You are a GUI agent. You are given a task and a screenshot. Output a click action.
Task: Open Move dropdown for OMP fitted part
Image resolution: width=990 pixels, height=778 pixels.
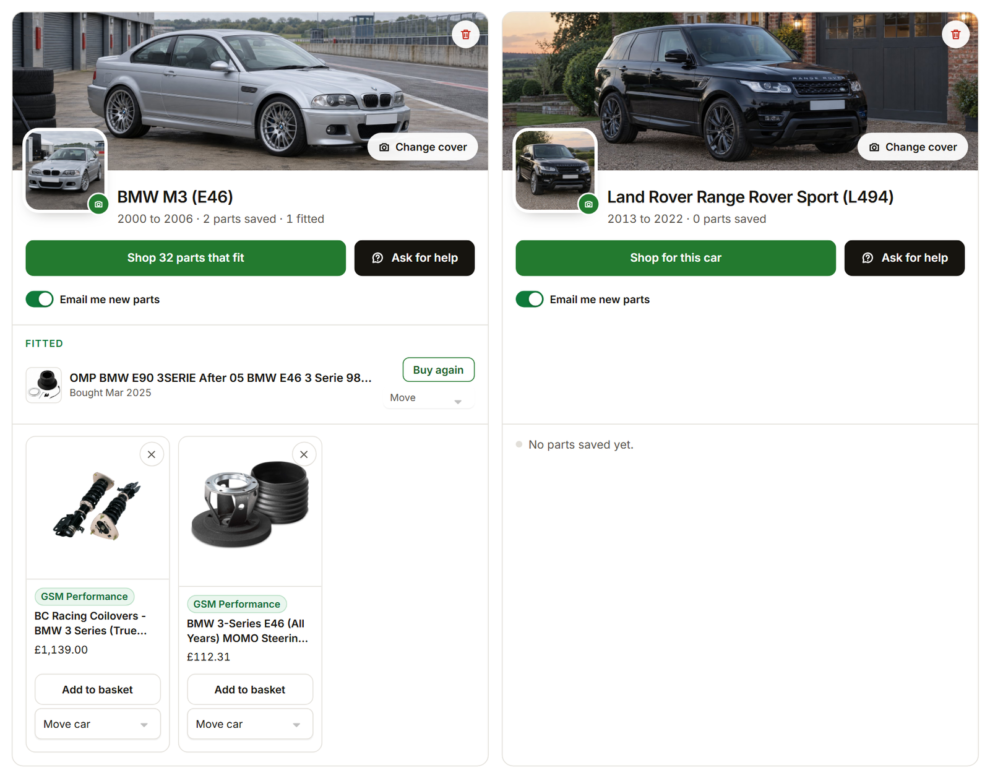click(x=428, y=398)
